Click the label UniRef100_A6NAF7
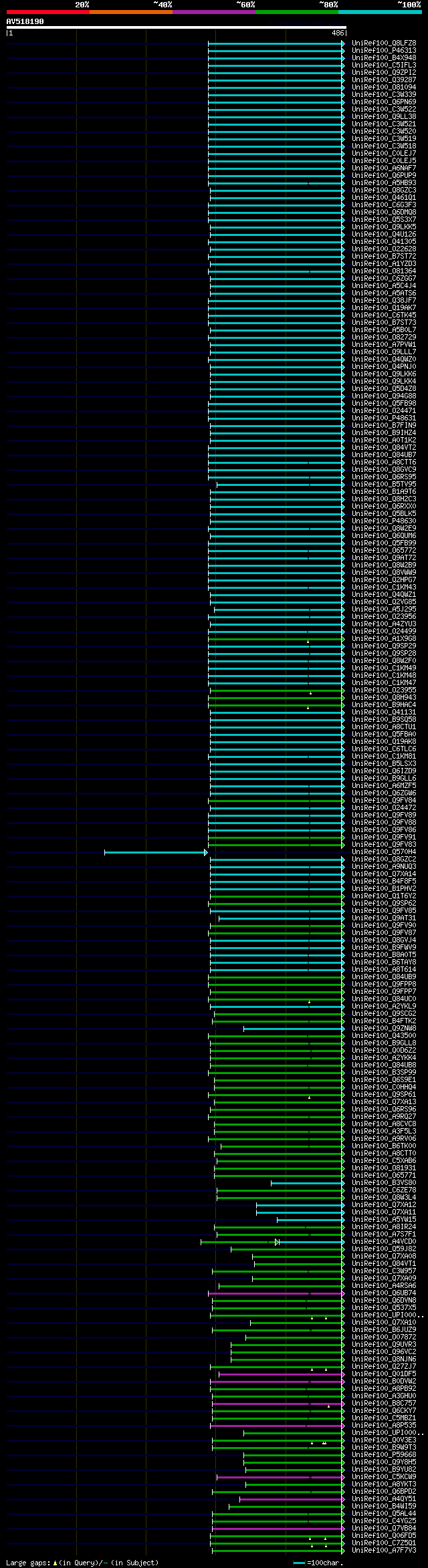 384,168
